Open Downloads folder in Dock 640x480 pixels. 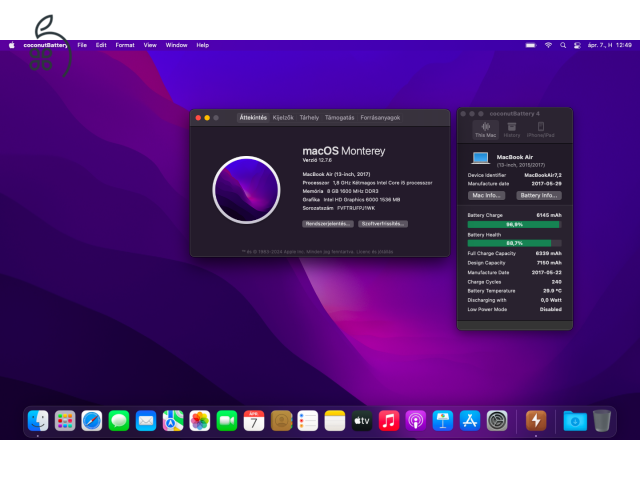pyautogui.click(x=575, y=421)
